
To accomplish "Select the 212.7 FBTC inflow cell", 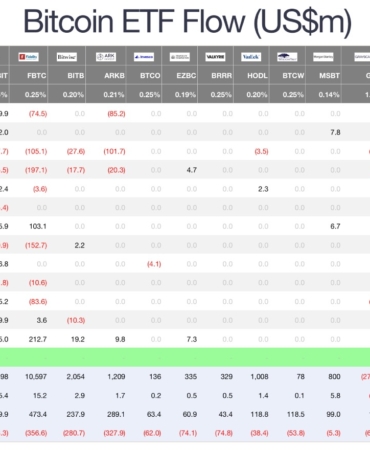I will click(38, 339).
